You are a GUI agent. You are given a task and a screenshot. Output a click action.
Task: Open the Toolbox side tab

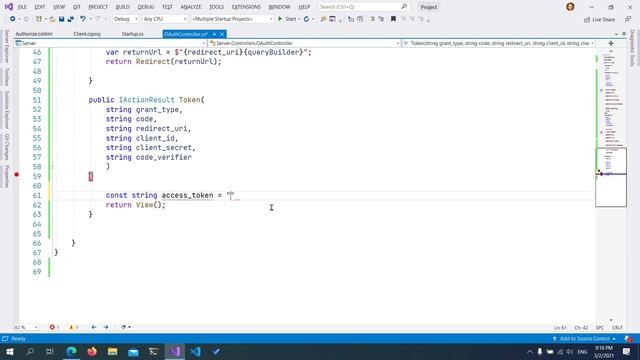(7, 77)
